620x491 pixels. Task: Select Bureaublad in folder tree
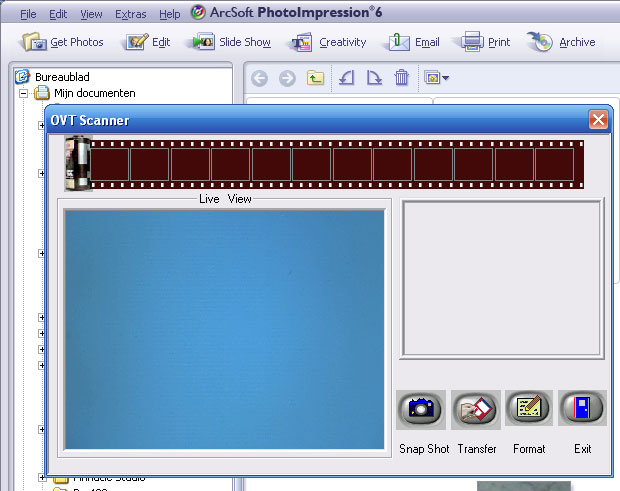click(62, 77)
